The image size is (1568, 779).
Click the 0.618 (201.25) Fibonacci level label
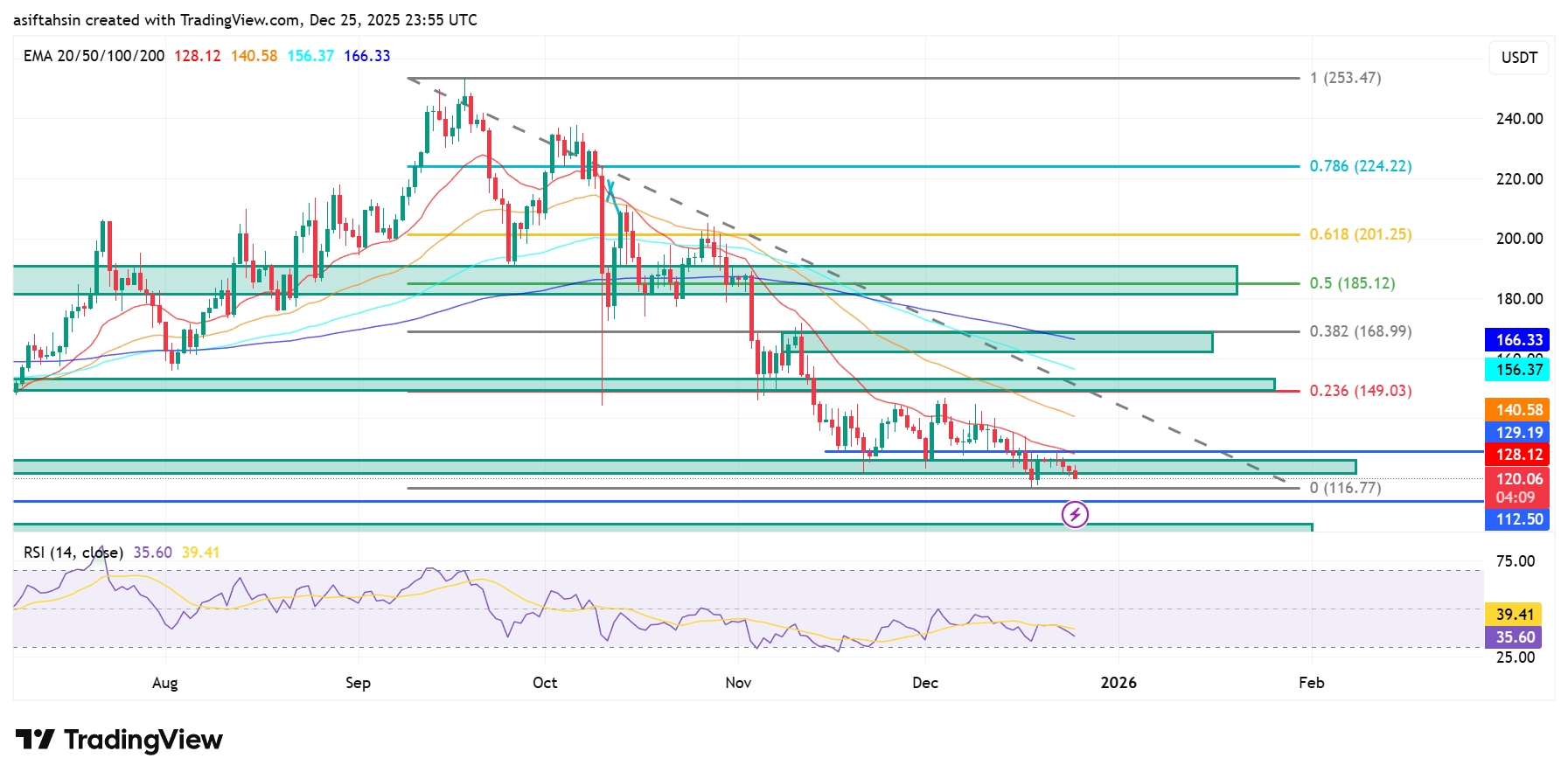coord(1360,234)
